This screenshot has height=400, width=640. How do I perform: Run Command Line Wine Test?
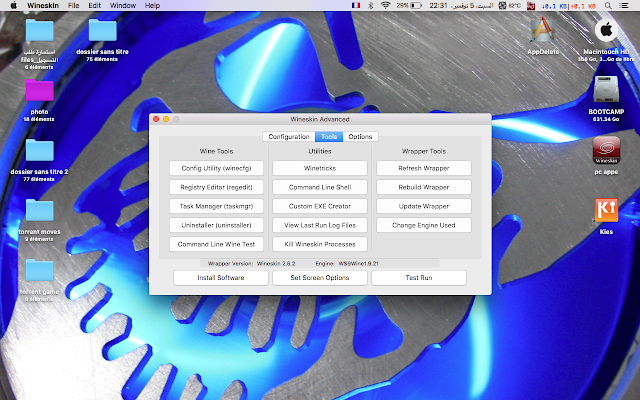(x=216, y=244)
